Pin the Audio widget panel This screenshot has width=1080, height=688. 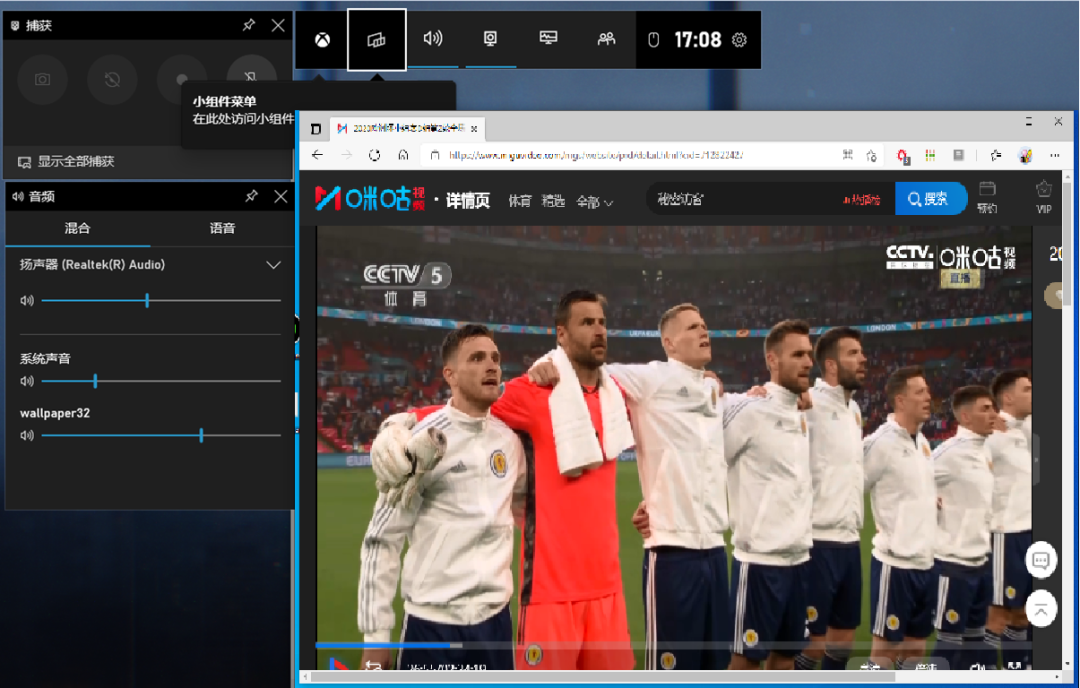click(251, 196)
